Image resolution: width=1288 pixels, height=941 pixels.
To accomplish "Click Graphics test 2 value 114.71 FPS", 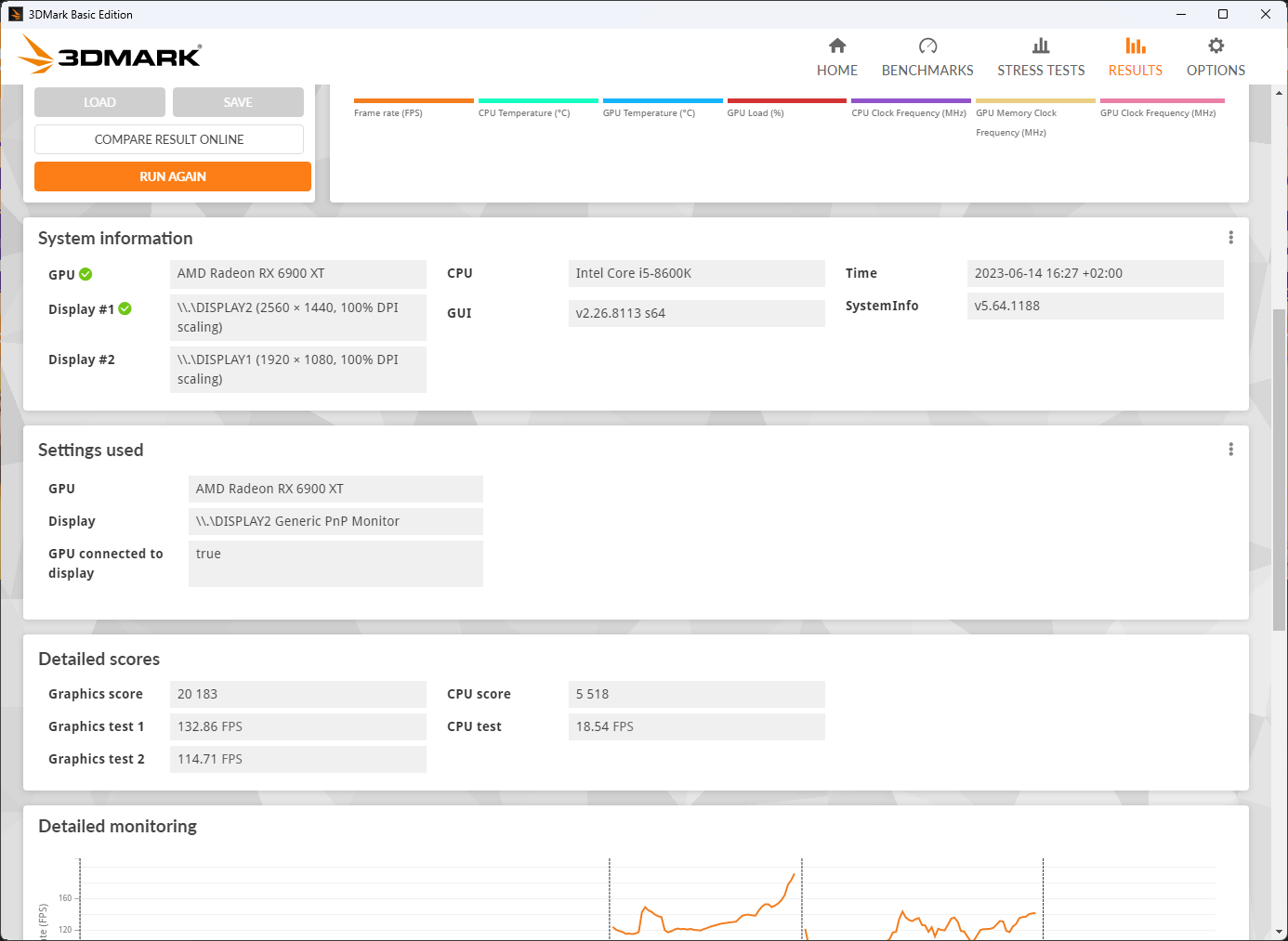I will (x=298, y=759).
